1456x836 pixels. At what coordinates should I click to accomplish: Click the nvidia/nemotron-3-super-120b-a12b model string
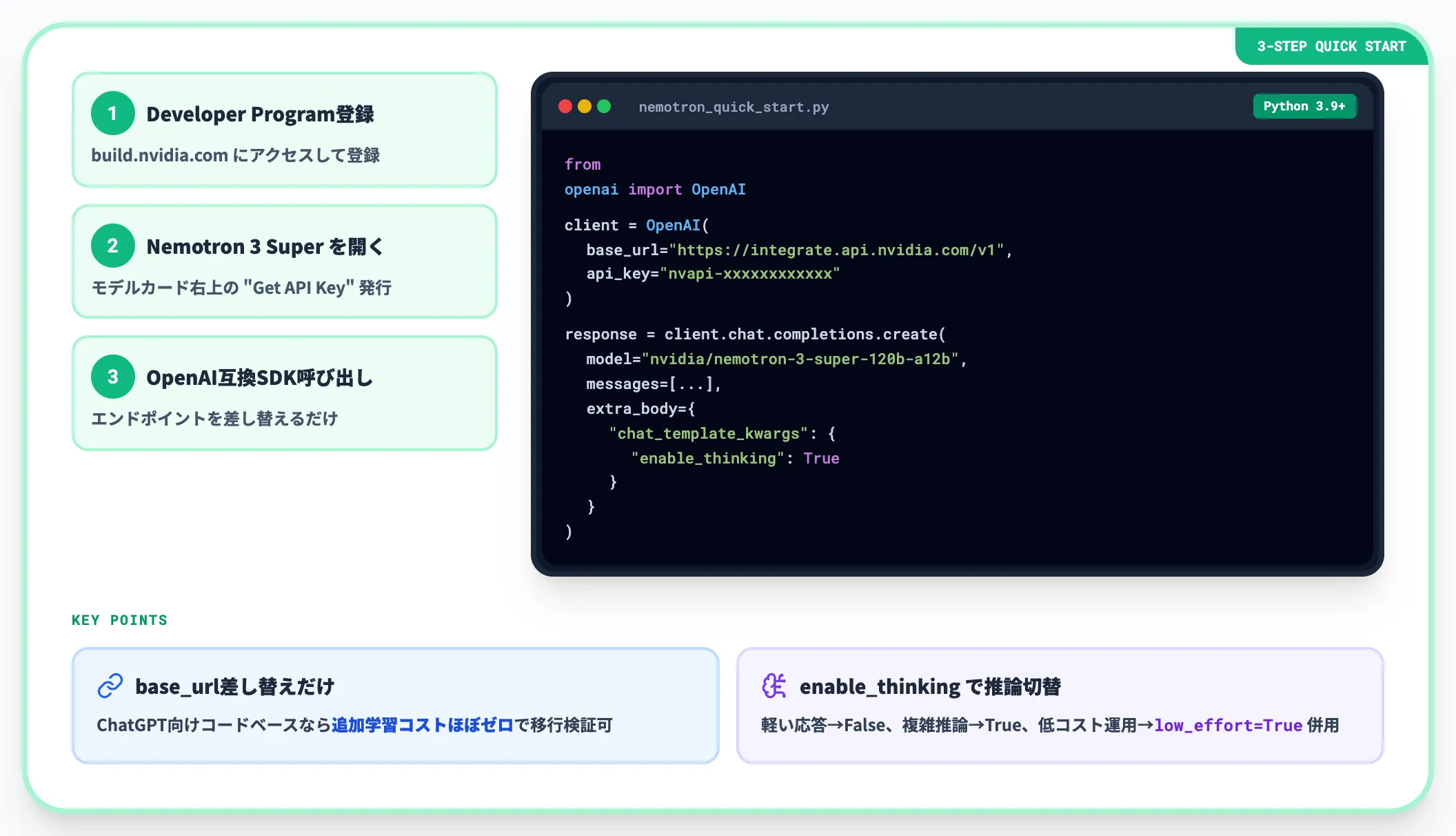(x=800, y=359)
